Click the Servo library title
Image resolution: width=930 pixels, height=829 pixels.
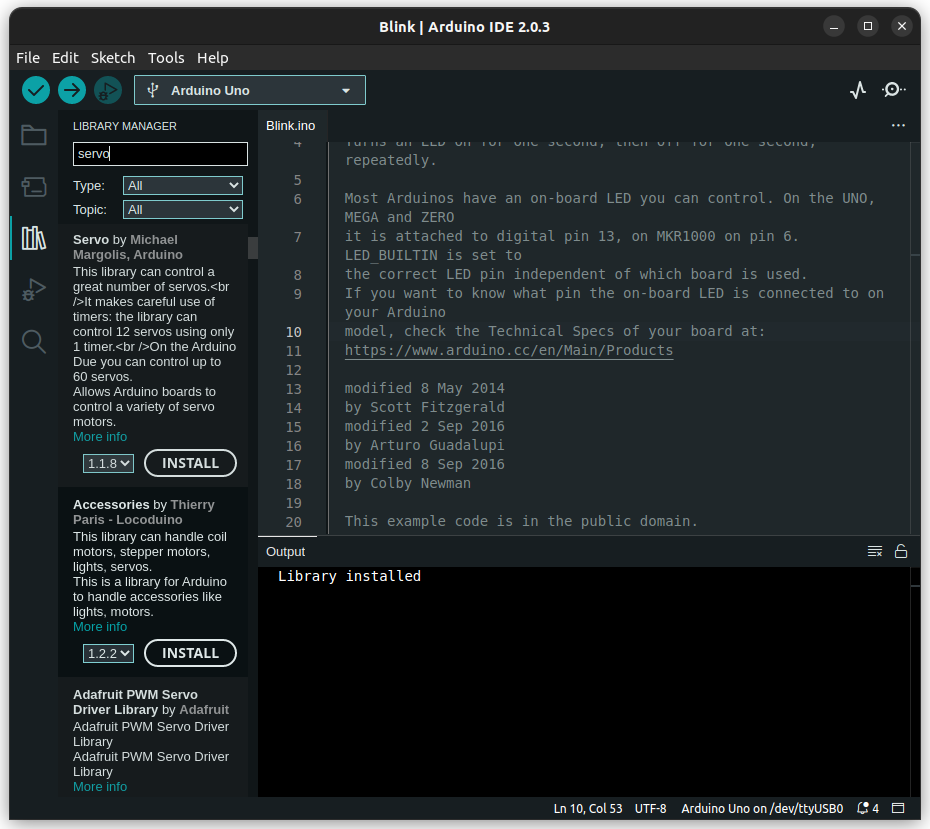[91, 240]
